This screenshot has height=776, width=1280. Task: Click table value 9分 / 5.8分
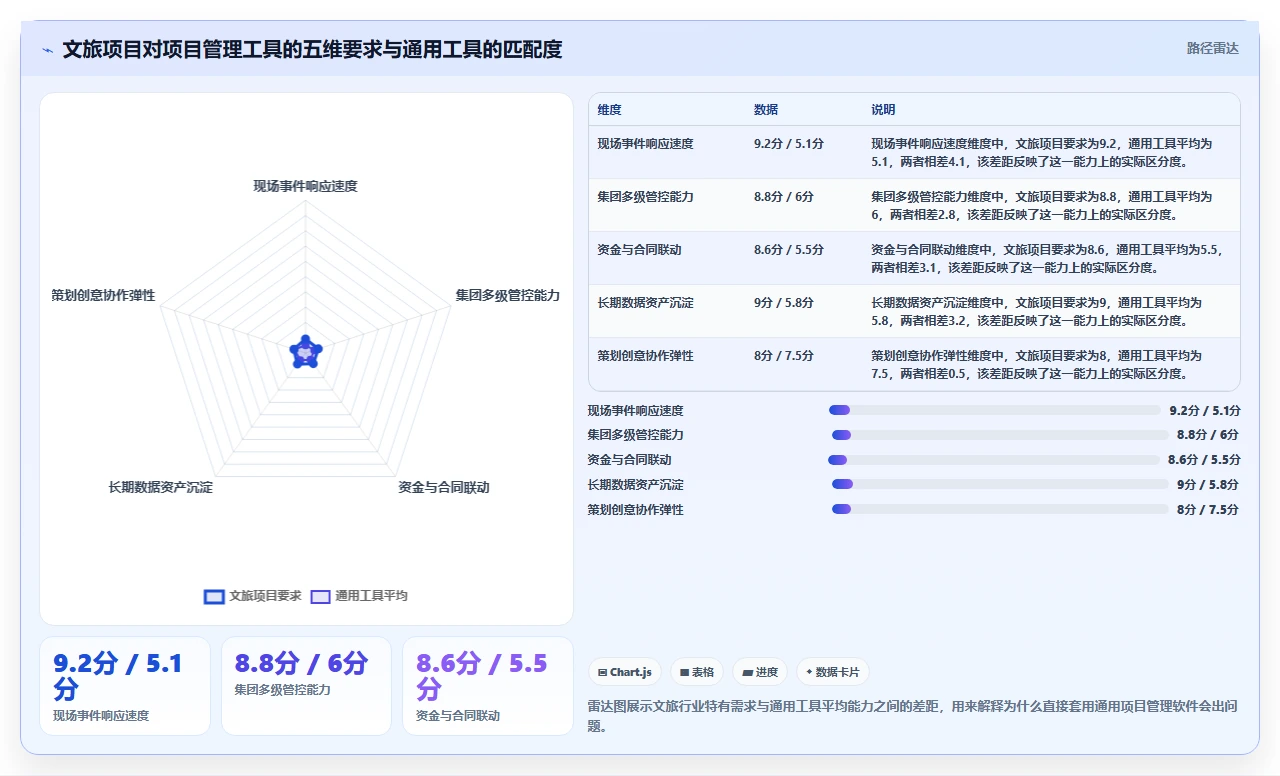point(784,303)
